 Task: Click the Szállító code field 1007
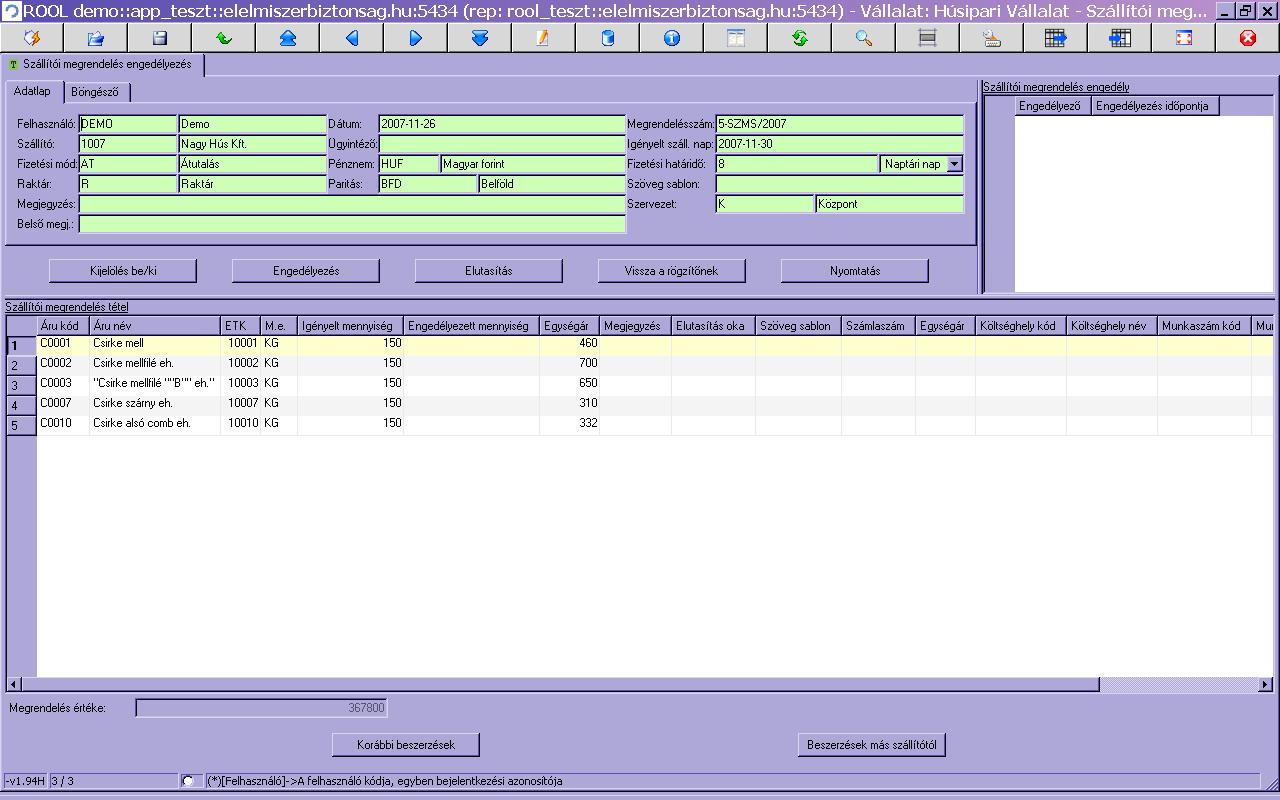click(x=128, y=144)
